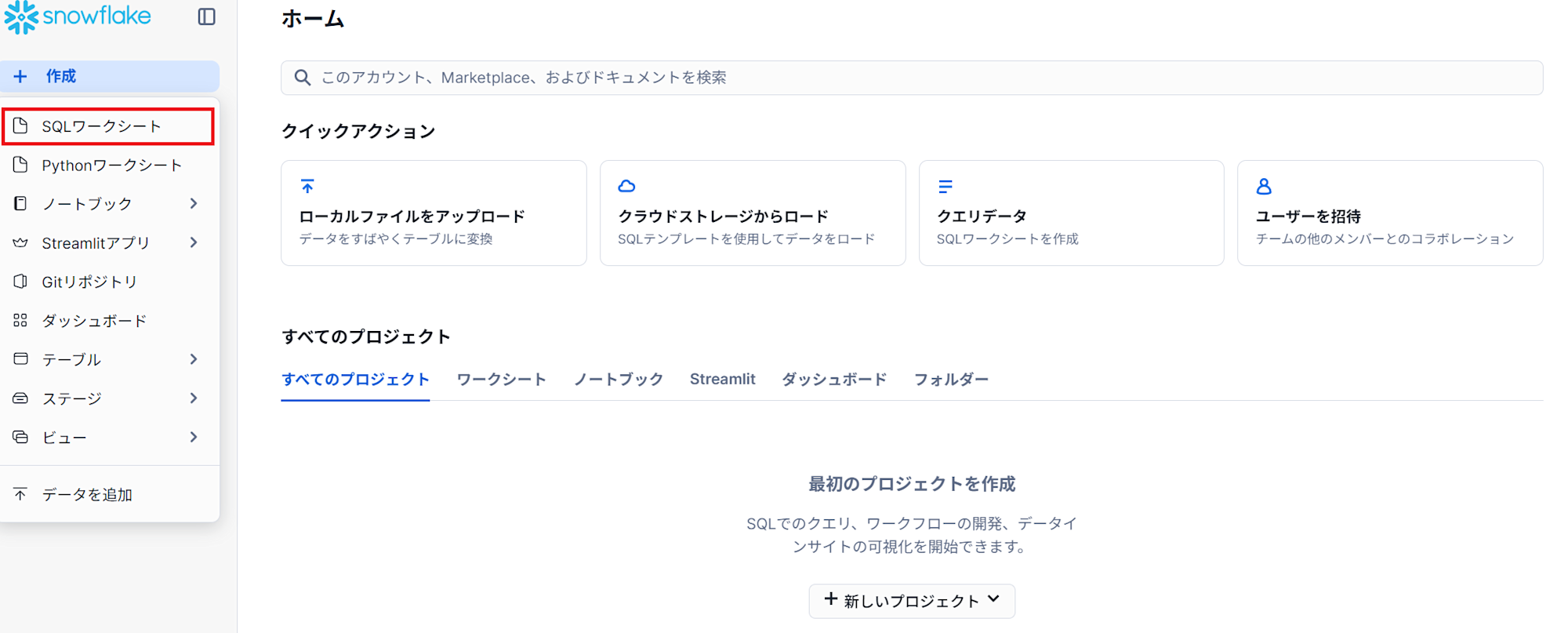Choose Gitリポジトリ menu entry
The height and width of the screenshot is (633, 1568).
click(110, 282)
